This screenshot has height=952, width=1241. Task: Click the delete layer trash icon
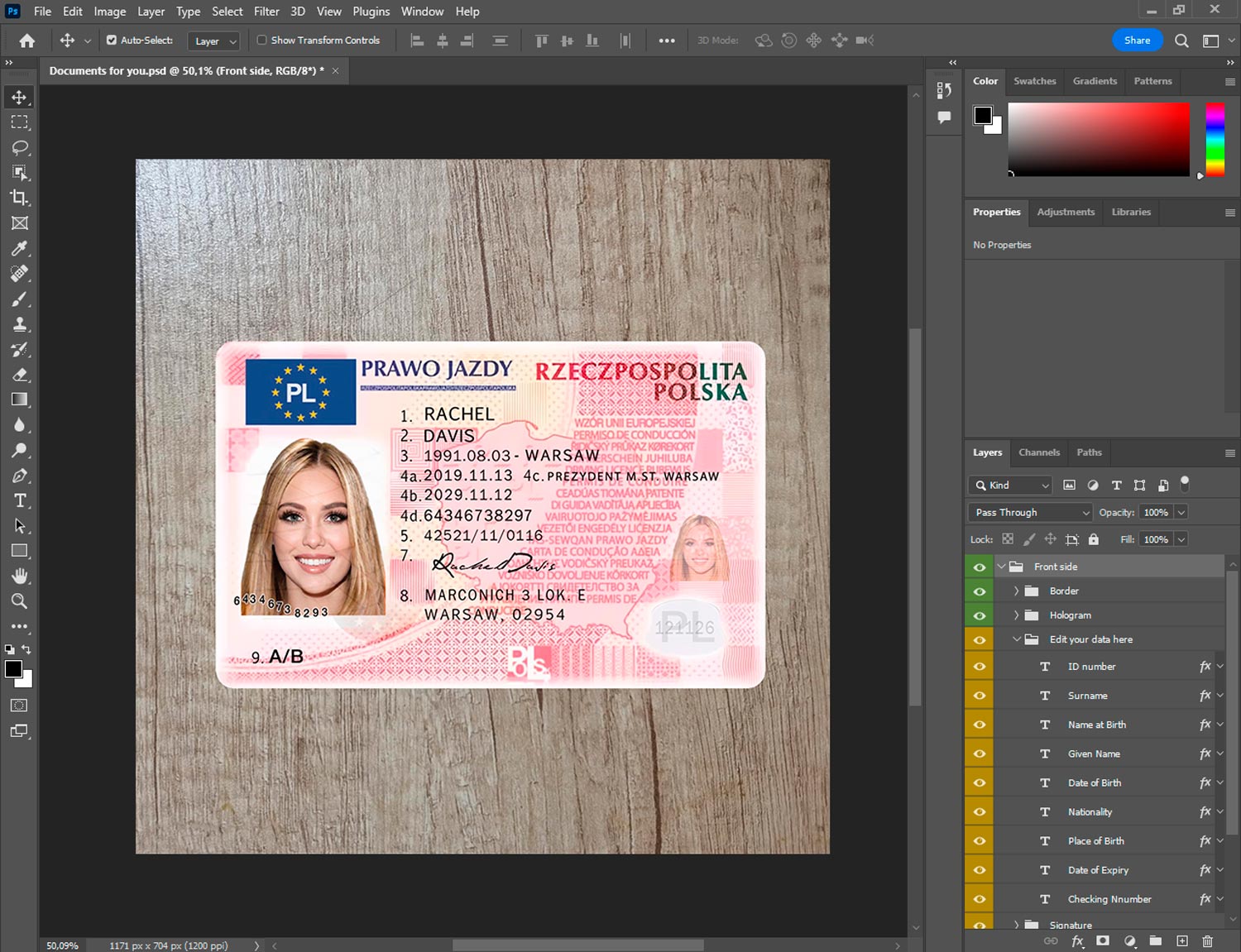pyautogui.click(x=1207, y=941)
